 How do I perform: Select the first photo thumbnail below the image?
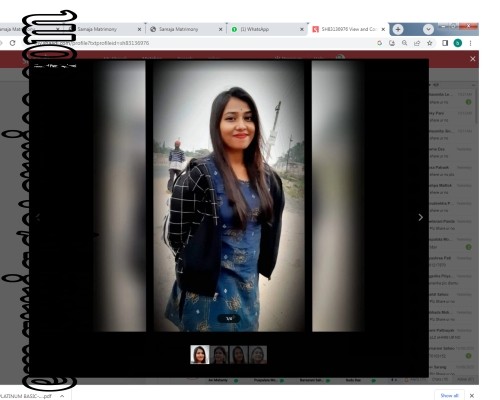(x=200, y=354)
